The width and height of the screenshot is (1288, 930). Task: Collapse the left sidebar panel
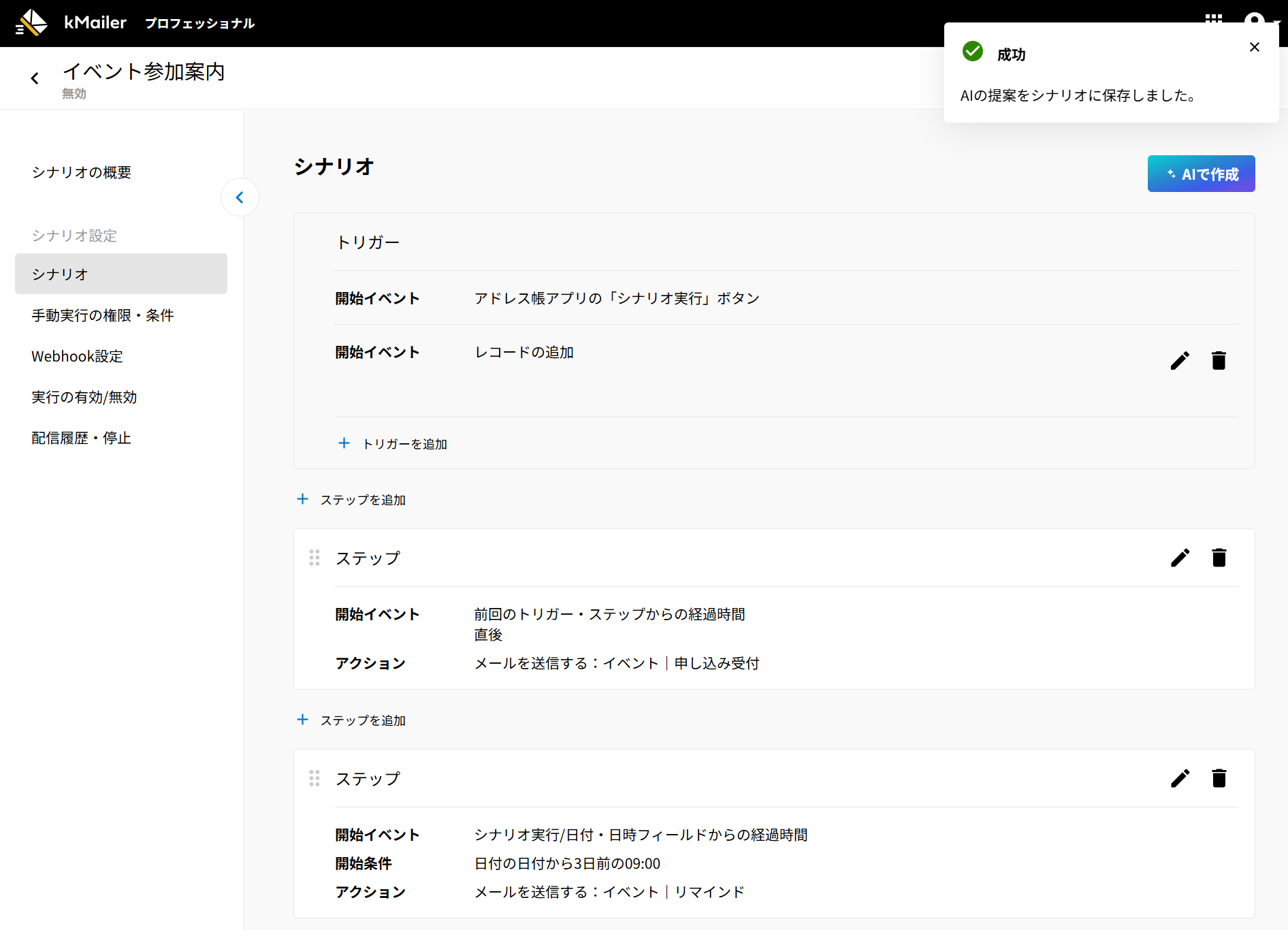(240, 197)
